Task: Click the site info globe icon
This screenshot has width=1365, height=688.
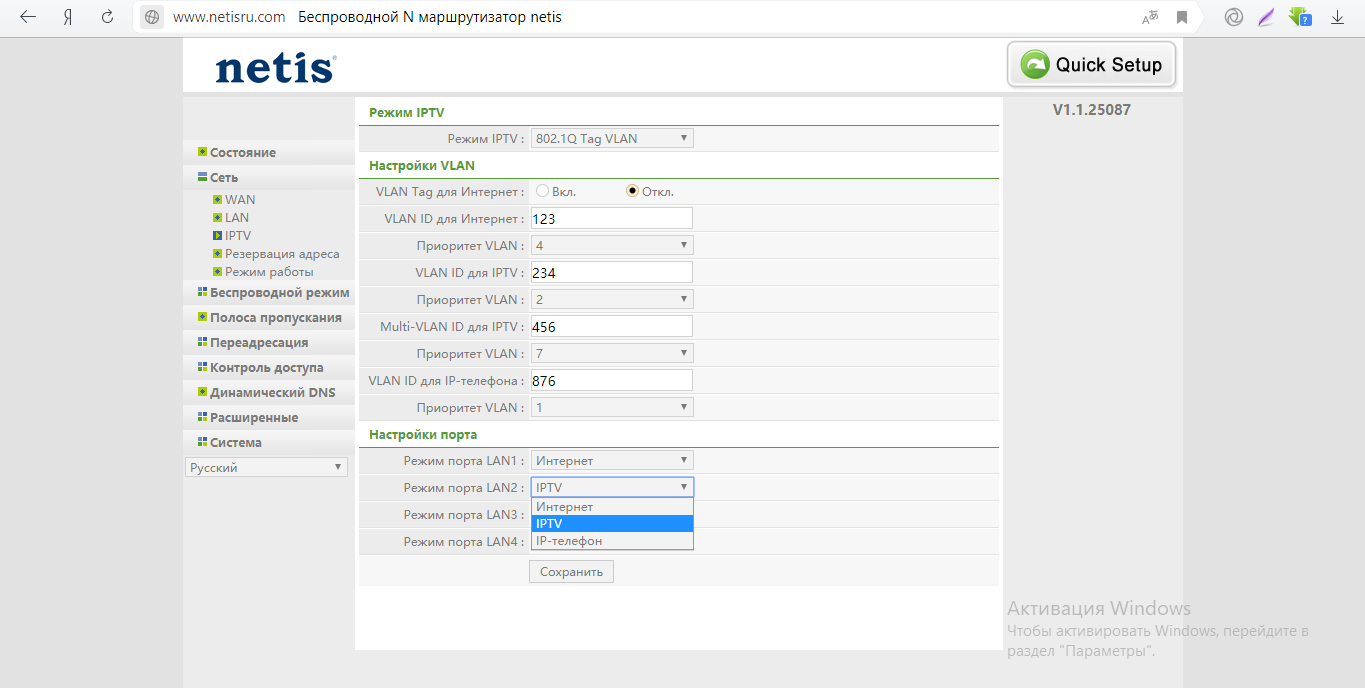Action: tap(152, 18)
